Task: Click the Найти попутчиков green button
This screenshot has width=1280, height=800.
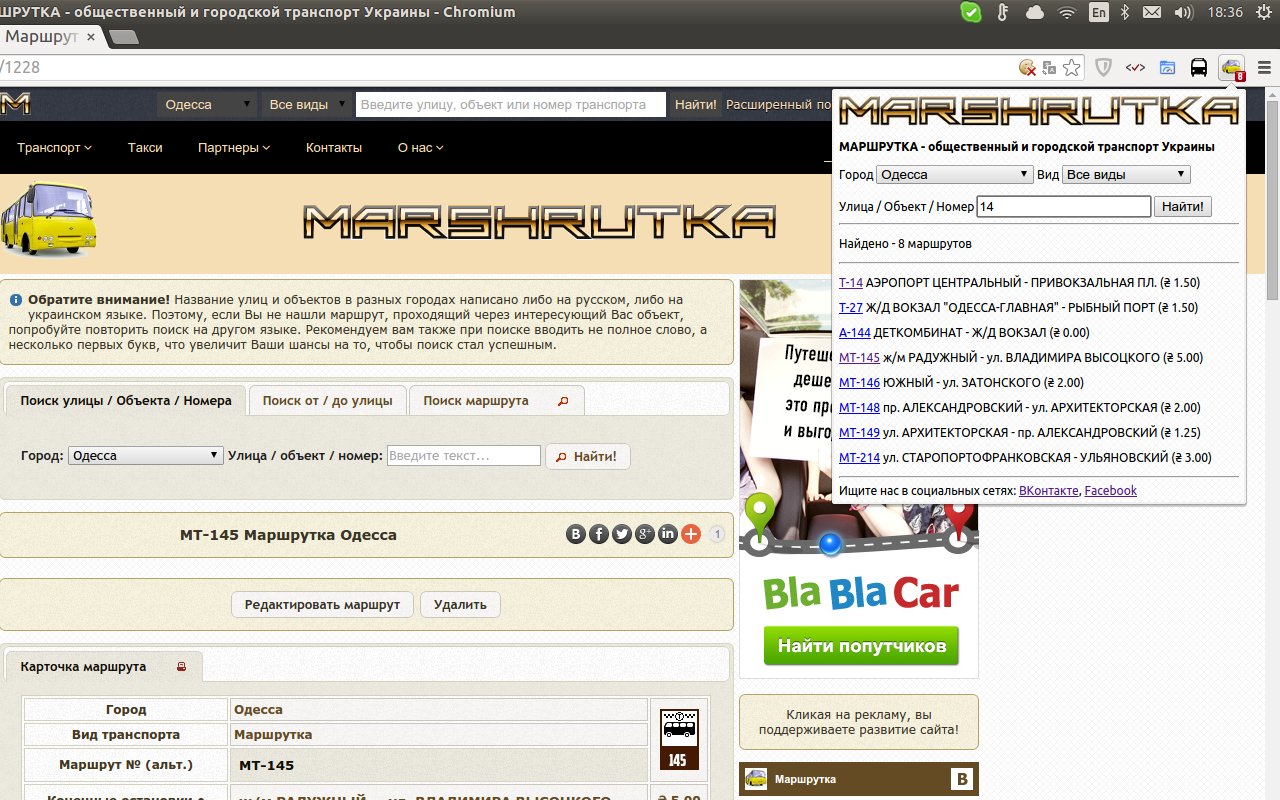Action: 861,646
